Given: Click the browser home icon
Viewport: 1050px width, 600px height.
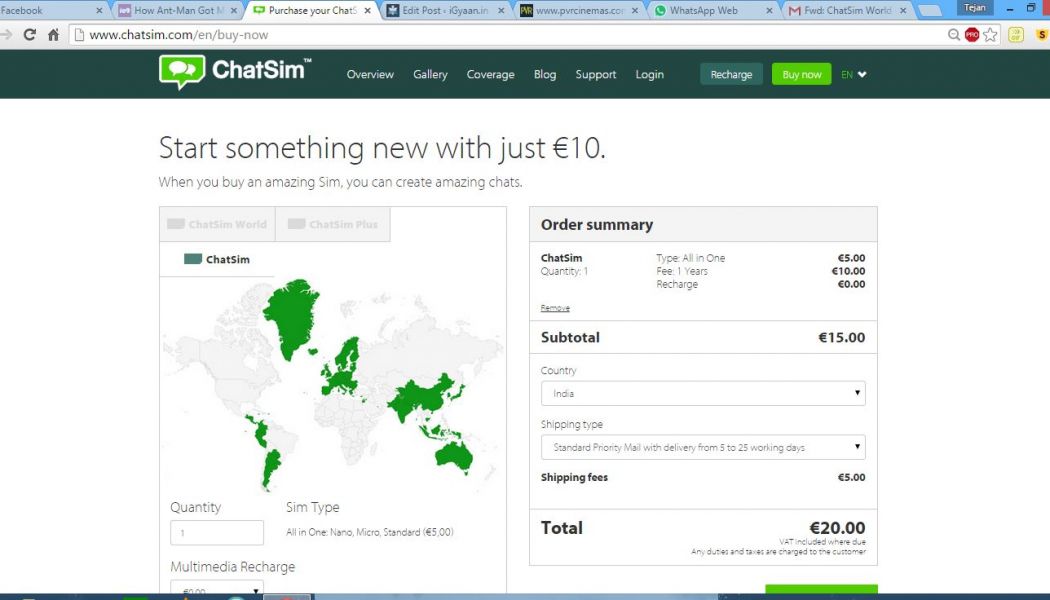Looking at the screenshot, I should (54, 35).
